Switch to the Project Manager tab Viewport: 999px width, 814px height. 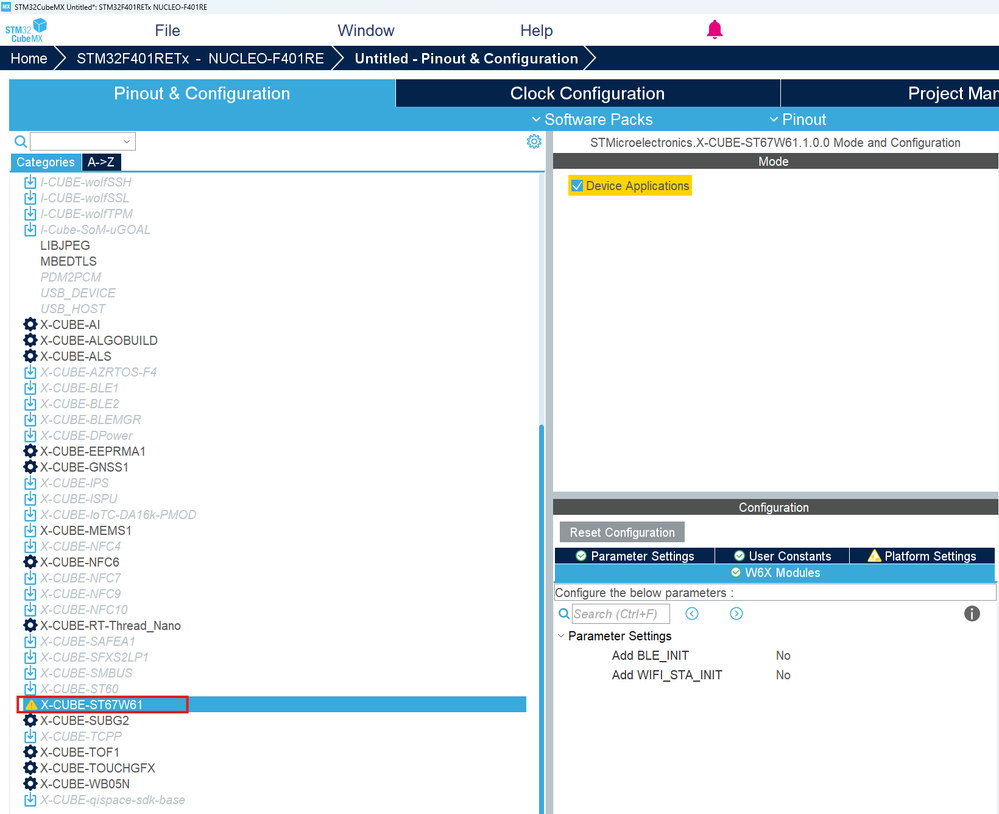[889, 93]
